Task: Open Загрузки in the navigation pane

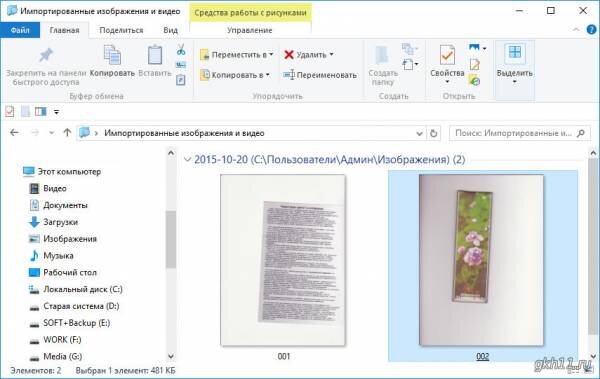Action: tap(53, 222)
